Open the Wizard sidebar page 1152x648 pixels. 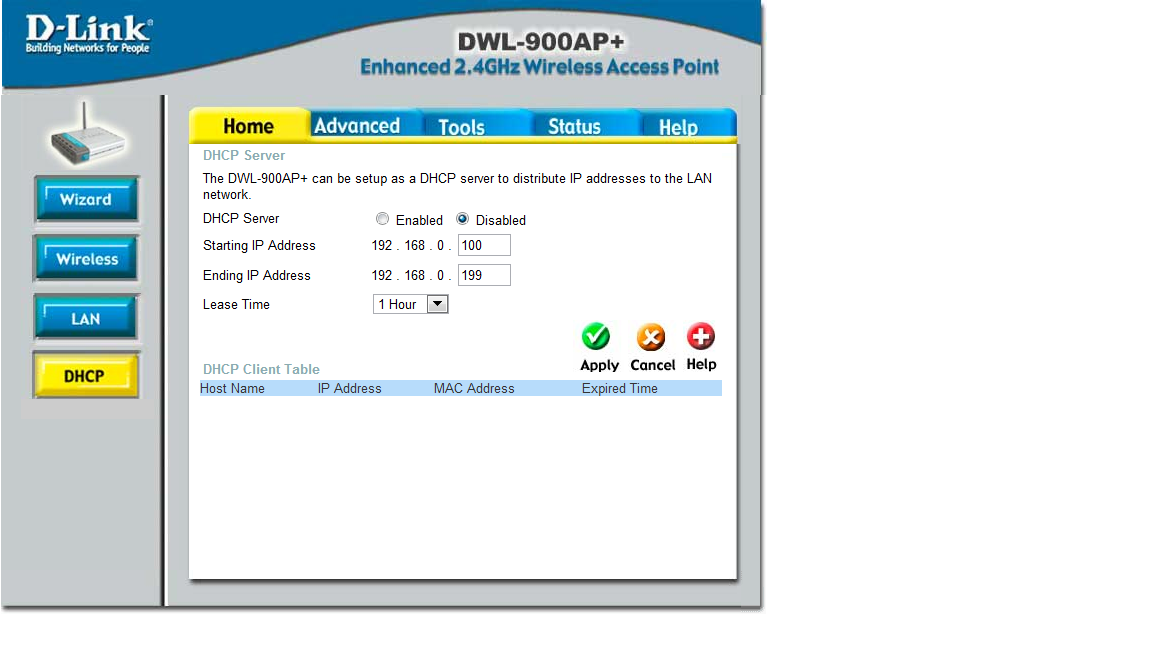point(86,199)
